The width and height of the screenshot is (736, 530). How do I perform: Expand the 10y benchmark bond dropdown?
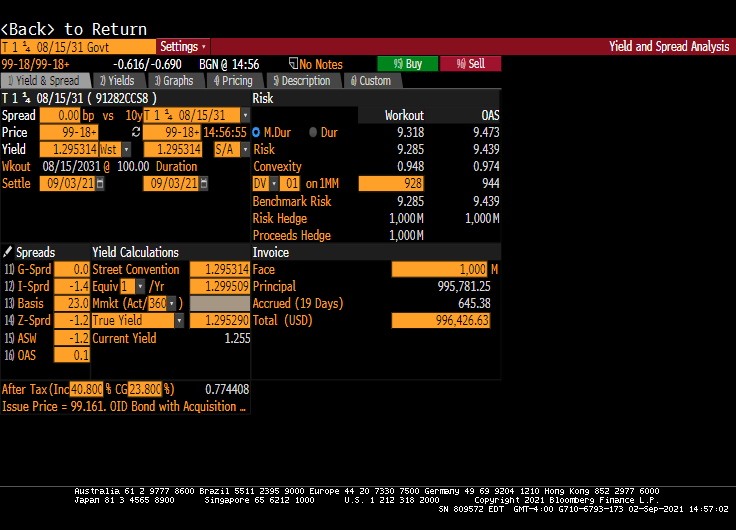(245, 116)
